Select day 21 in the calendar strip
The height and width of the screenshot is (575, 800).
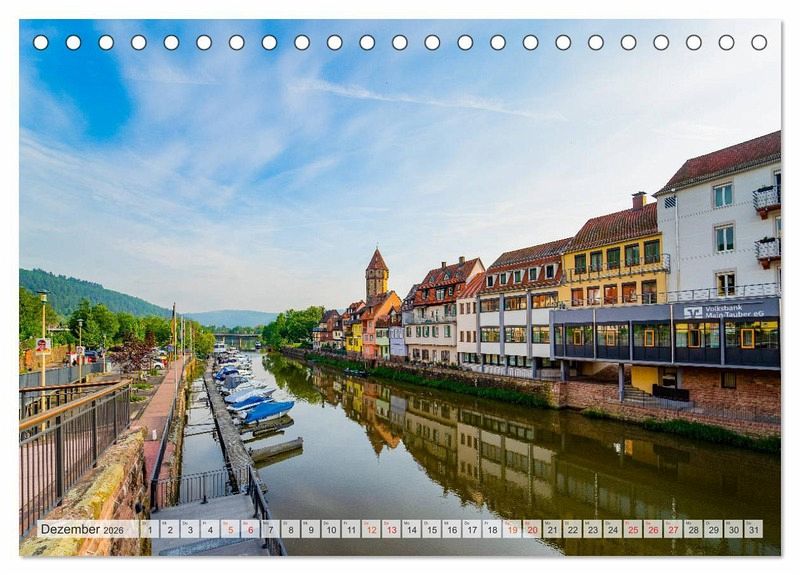(x=553, y=529)
